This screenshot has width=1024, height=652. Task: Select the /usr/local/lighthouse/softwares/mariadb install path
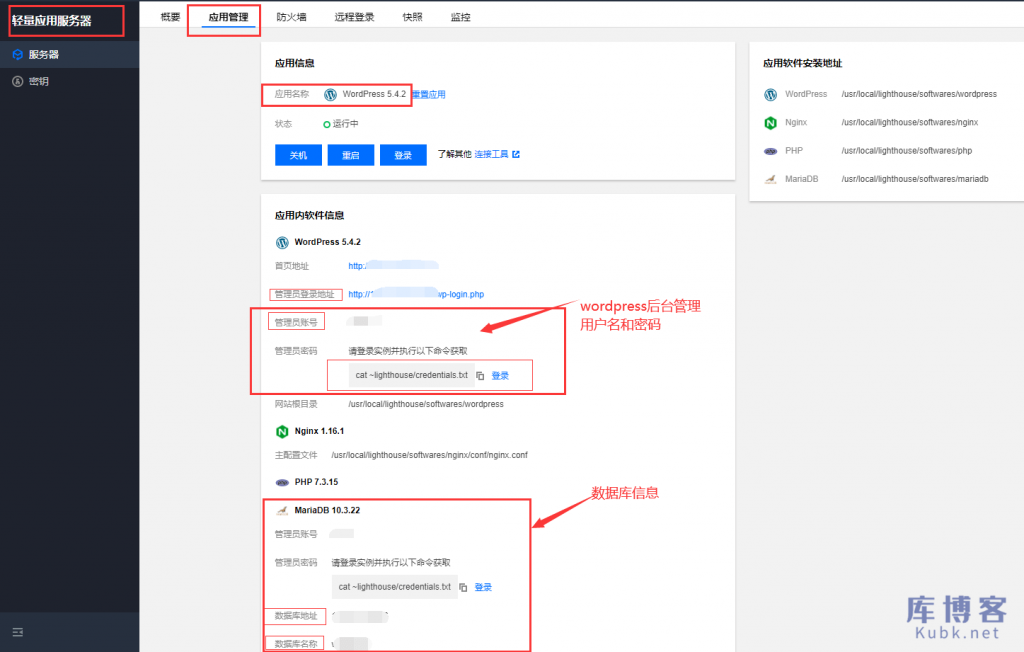click(x=915, y=178)
